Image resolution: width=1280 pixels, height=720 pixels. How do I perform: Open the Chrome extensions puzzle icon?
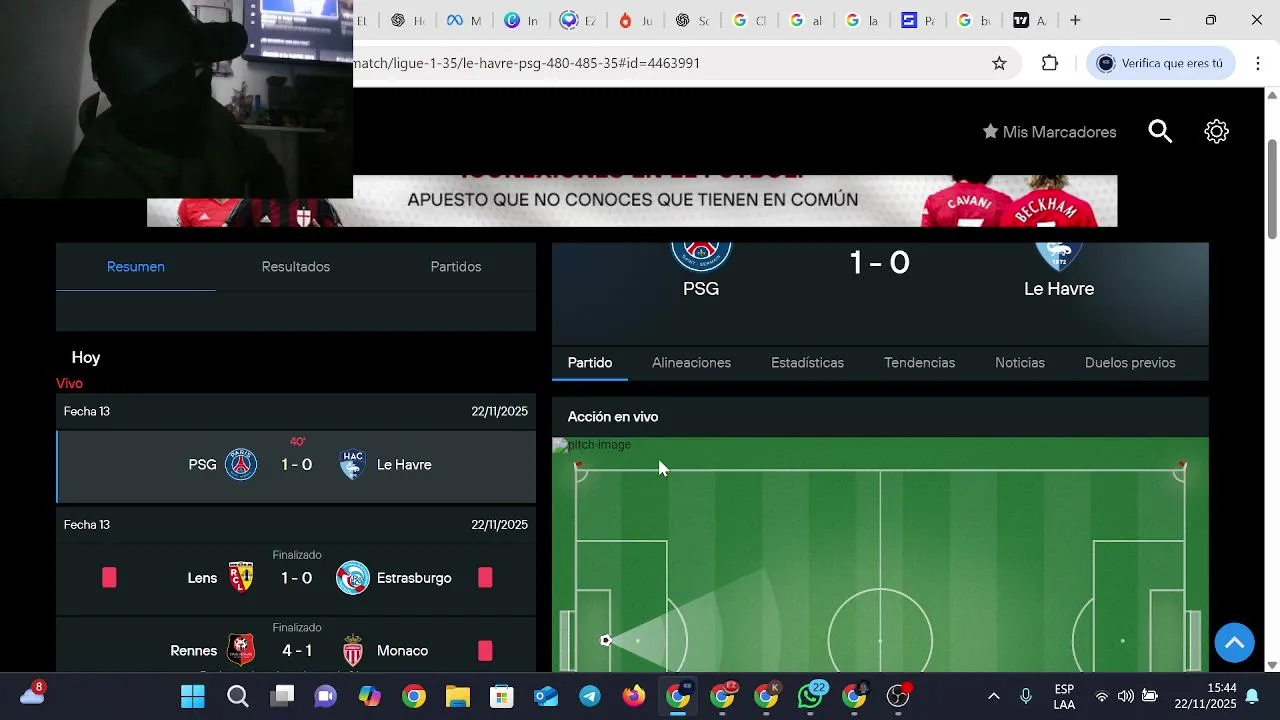[1049, 63]
